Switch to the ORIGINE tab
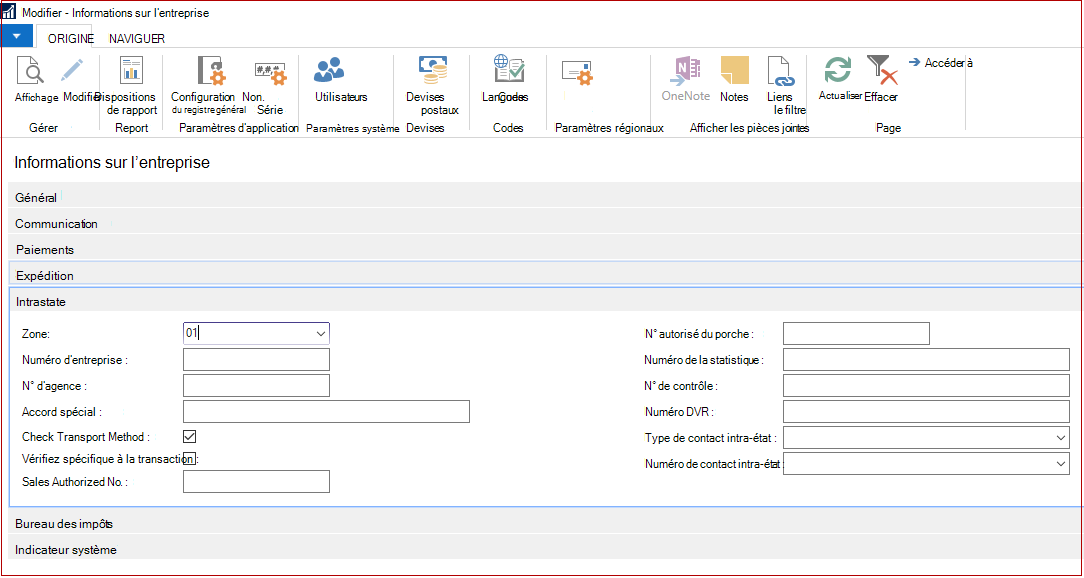Image resolution: width=1084 pixels, height=578 pixels. point(70,39)
